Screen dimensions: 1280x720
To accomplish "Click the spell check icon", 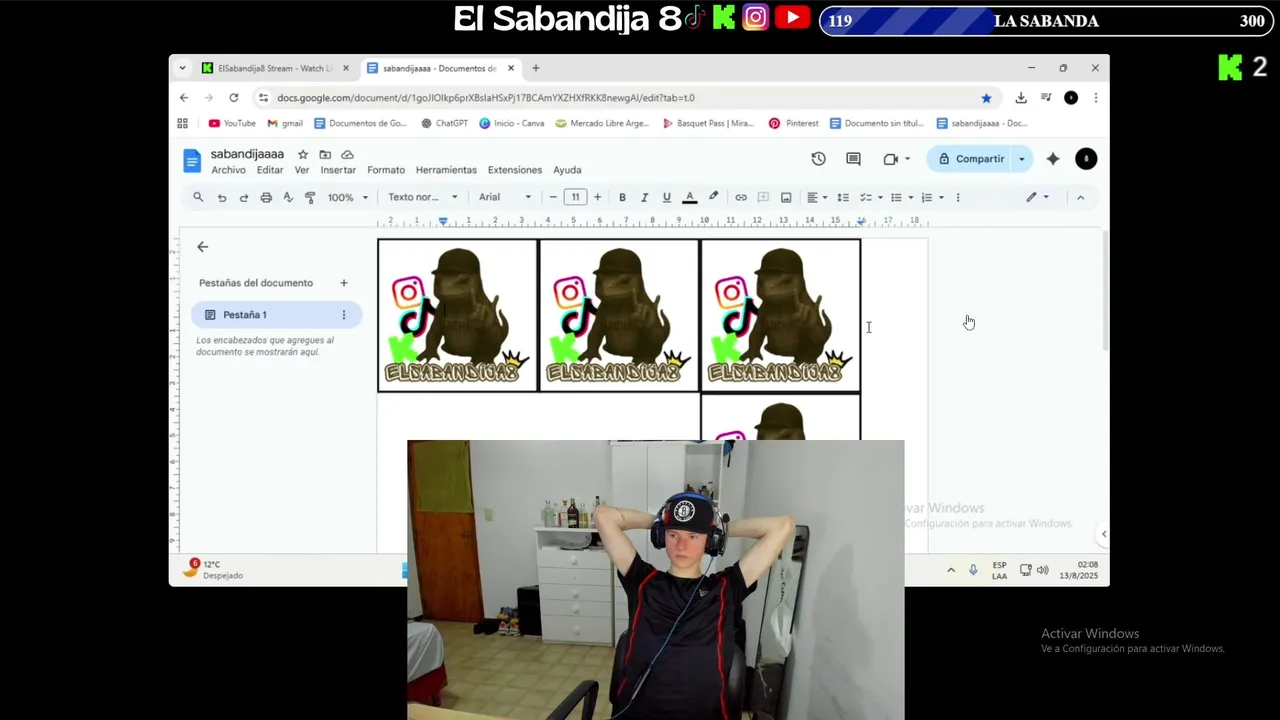I will 288,197.
